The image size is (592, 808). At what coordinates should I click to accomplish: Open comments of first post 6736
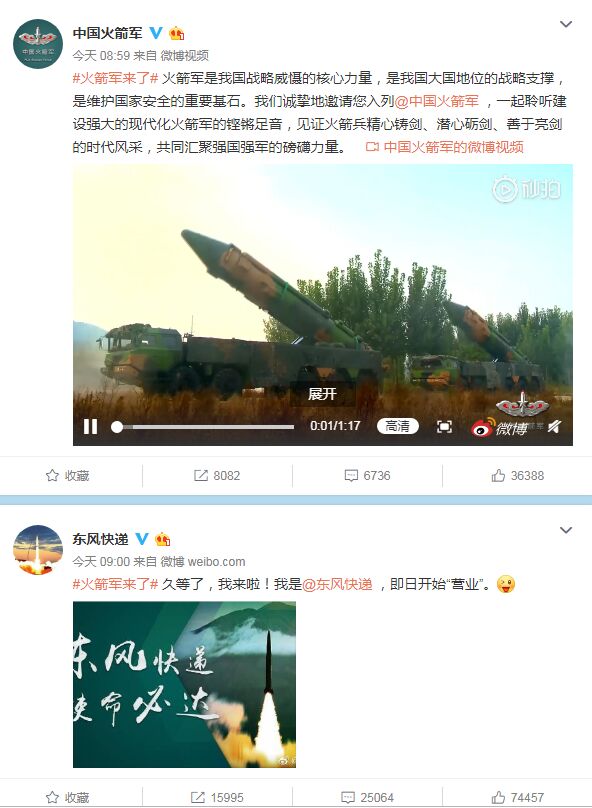(367, 475)
